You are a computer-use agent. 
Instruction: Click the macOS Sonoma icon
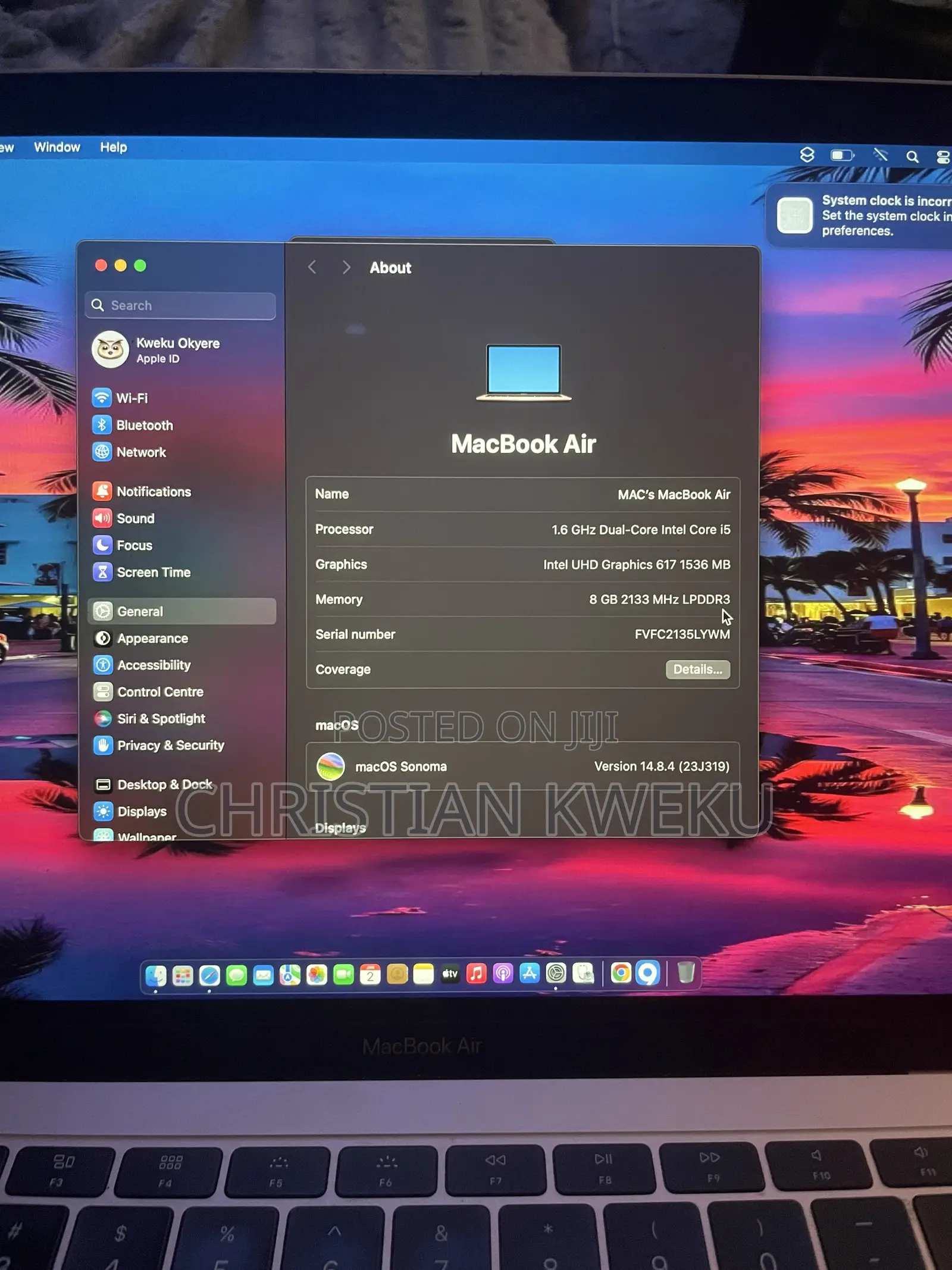tap(330, 766)
